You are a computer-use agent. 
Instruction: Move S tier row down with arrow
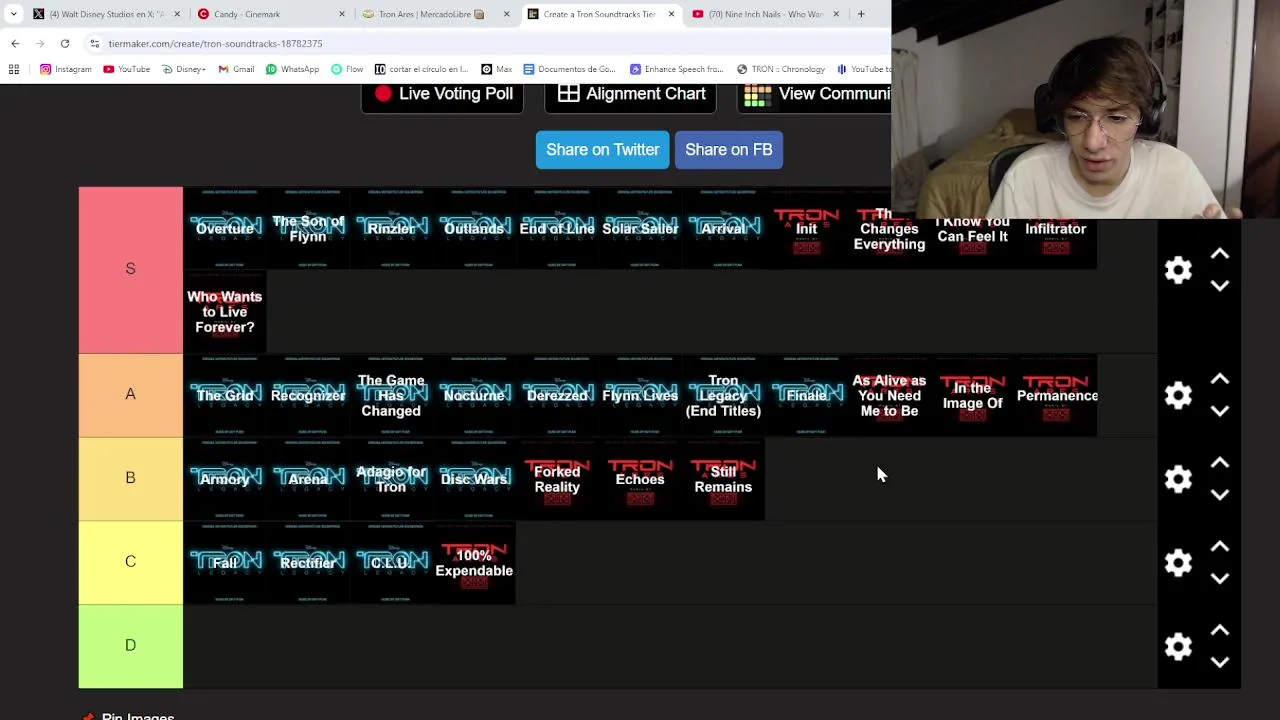point(1220,286)
